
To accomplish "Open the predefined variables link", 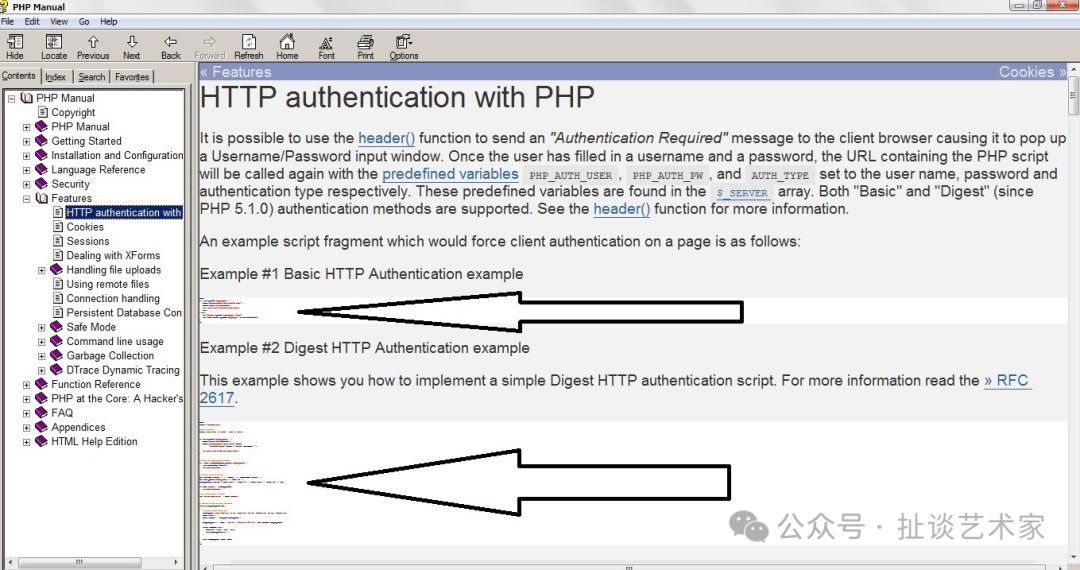I will [450, 174].
